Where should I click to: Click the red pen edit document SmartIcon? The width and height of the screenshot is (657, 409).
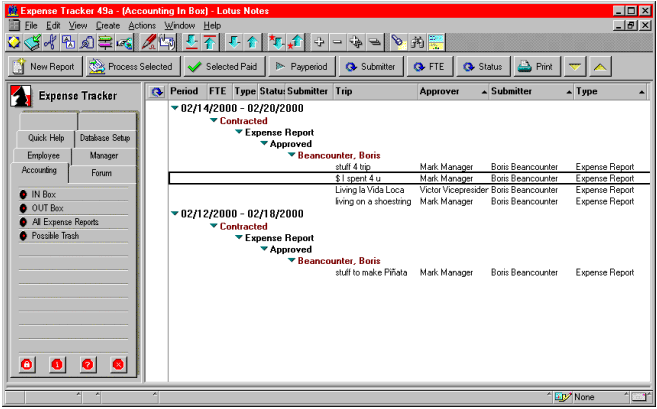click(148, 42)
